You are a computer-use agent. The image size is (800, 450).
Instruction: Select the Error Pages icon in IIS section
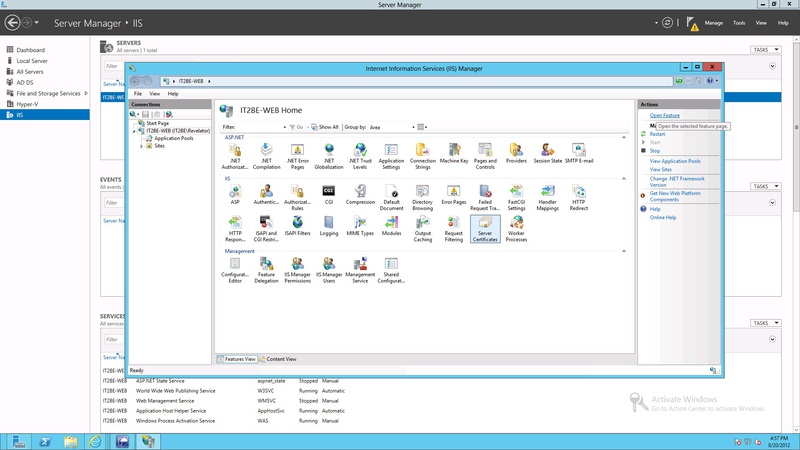click(454, 194)
